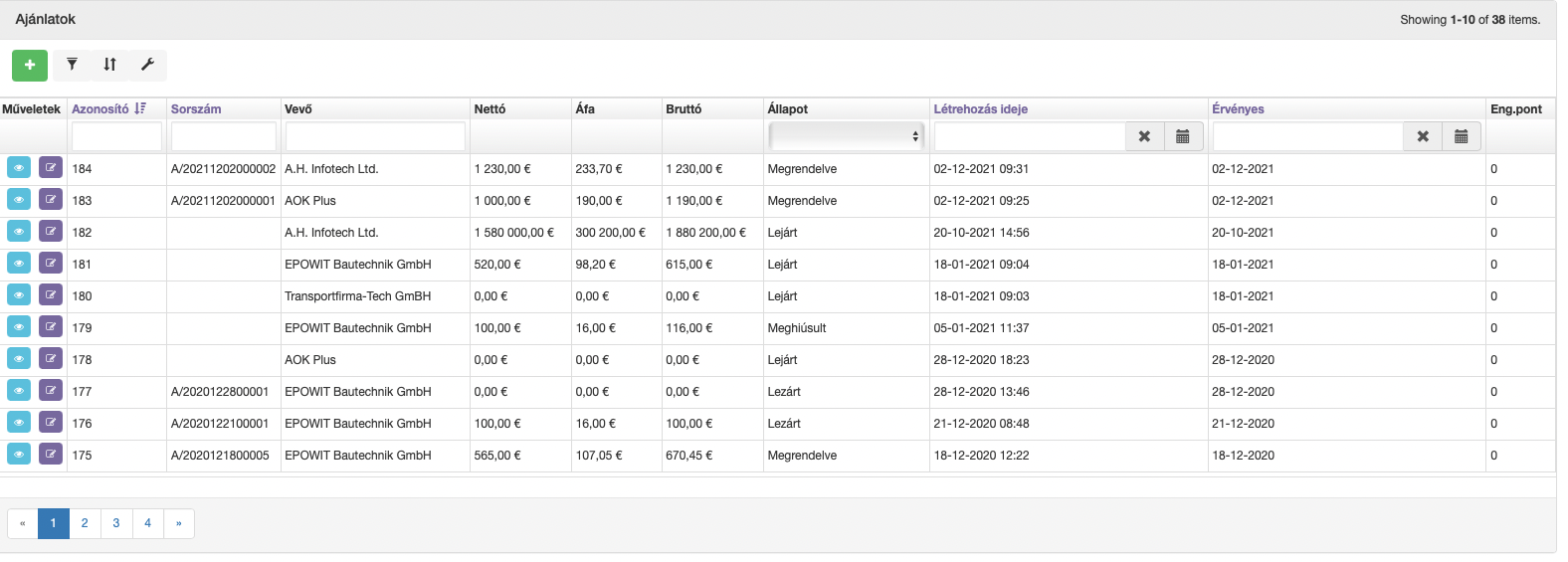Image resolution: width=1568 pixels, height=562 pixels.
Task: Click the Ajánlatok panel title
Action: (46, 19)
